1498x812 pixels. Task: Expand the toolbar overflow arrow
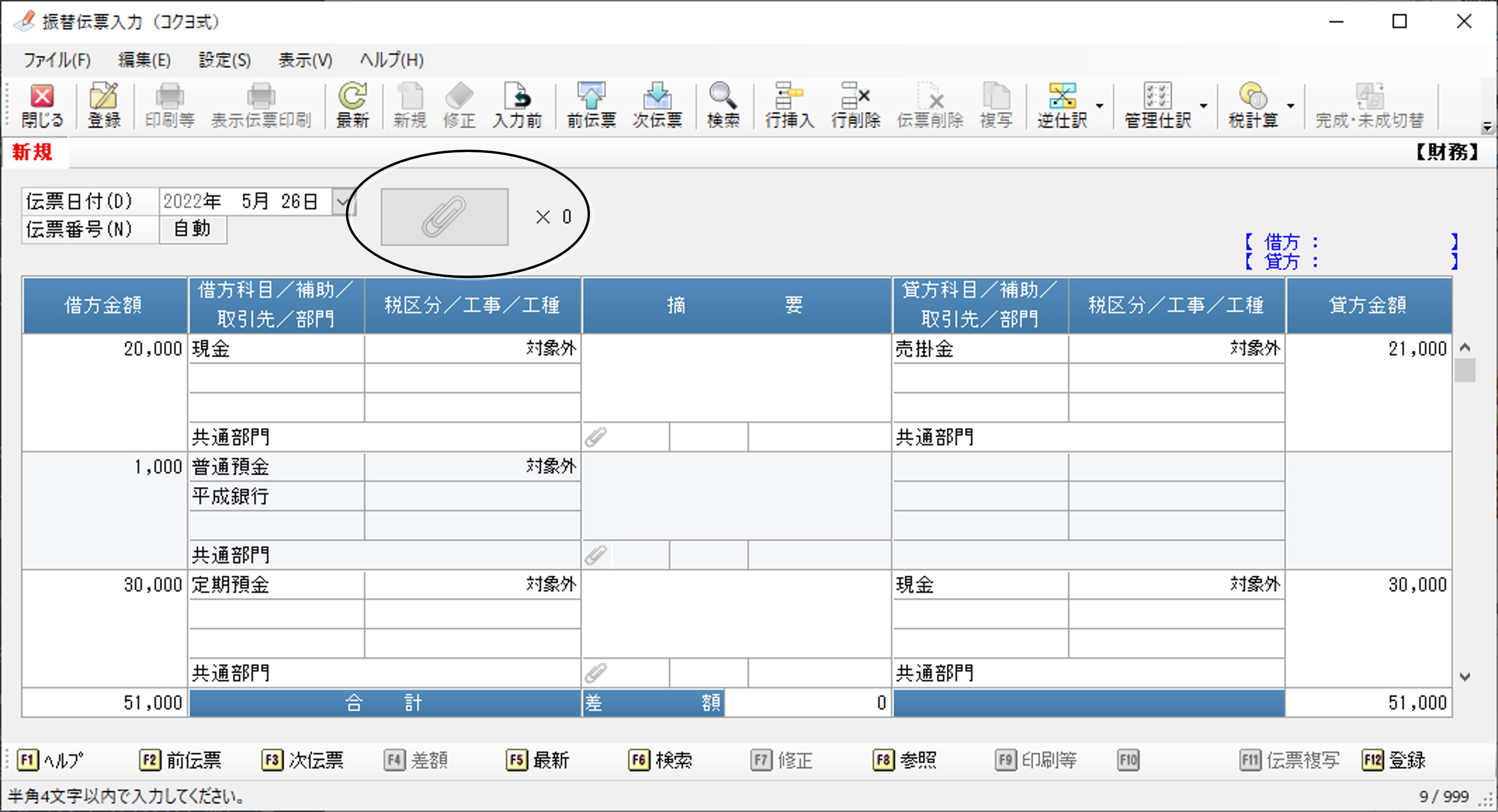click(1487, 127)
